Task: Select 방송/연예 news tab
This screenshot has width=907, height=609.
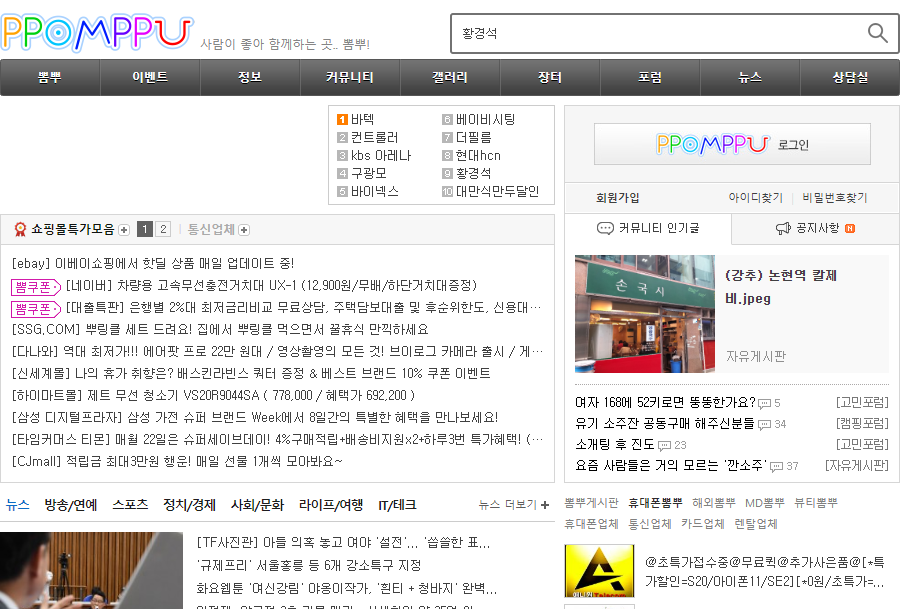Action: point(71,505)
